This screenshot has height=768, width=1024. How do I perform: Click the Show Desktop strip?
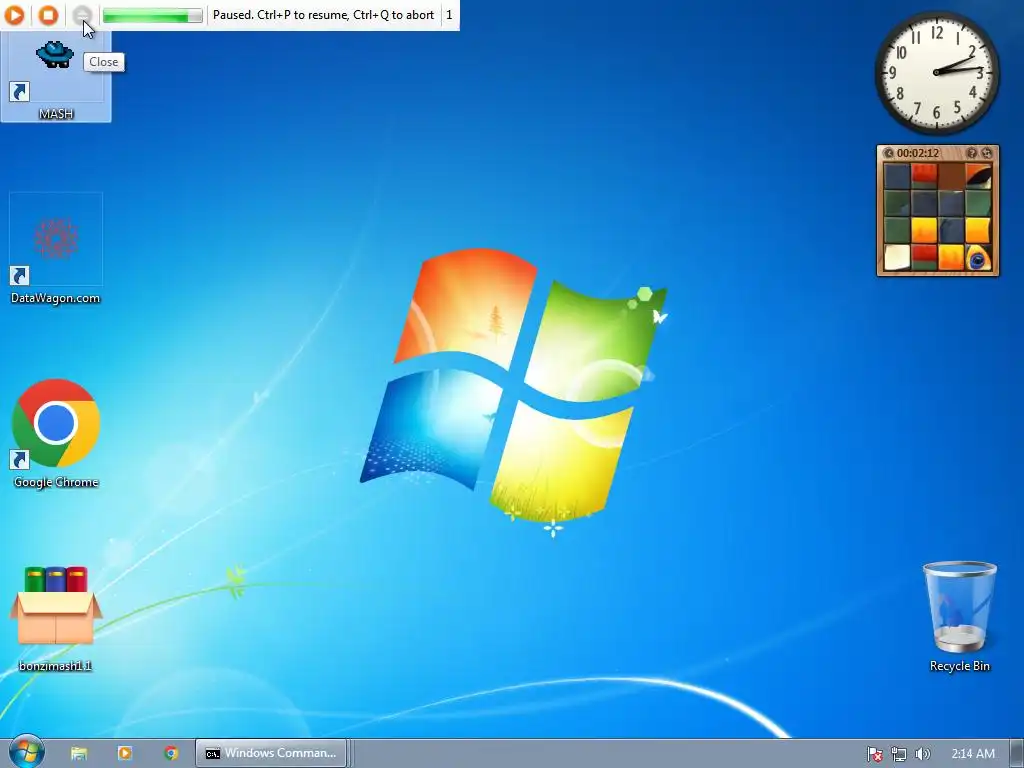(1017, 754)
